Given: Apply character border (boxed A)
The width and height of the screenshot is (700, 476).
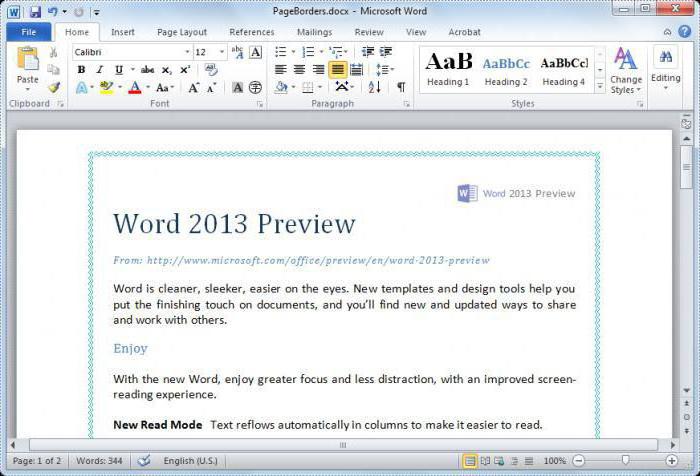Looking at the screenshot, I should (255, 52).
